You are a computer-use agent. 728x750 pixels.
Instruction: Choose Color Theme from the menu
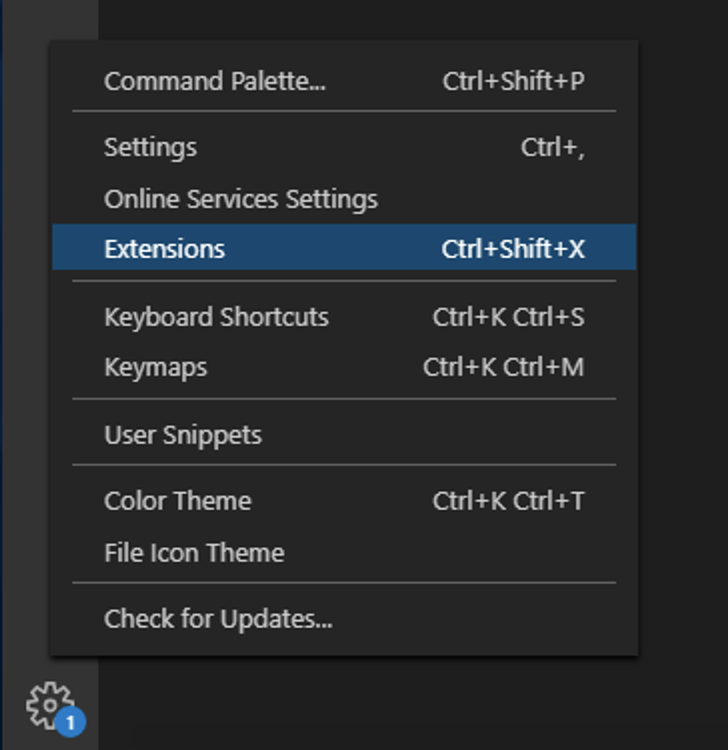[x=344, y=501]
